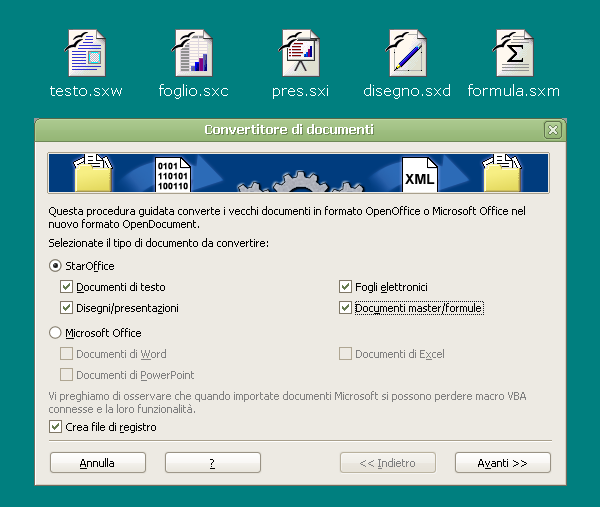Click the binary 0101 document icon in banner
This screenshot has height=507, width=600.
click(173, 174)
